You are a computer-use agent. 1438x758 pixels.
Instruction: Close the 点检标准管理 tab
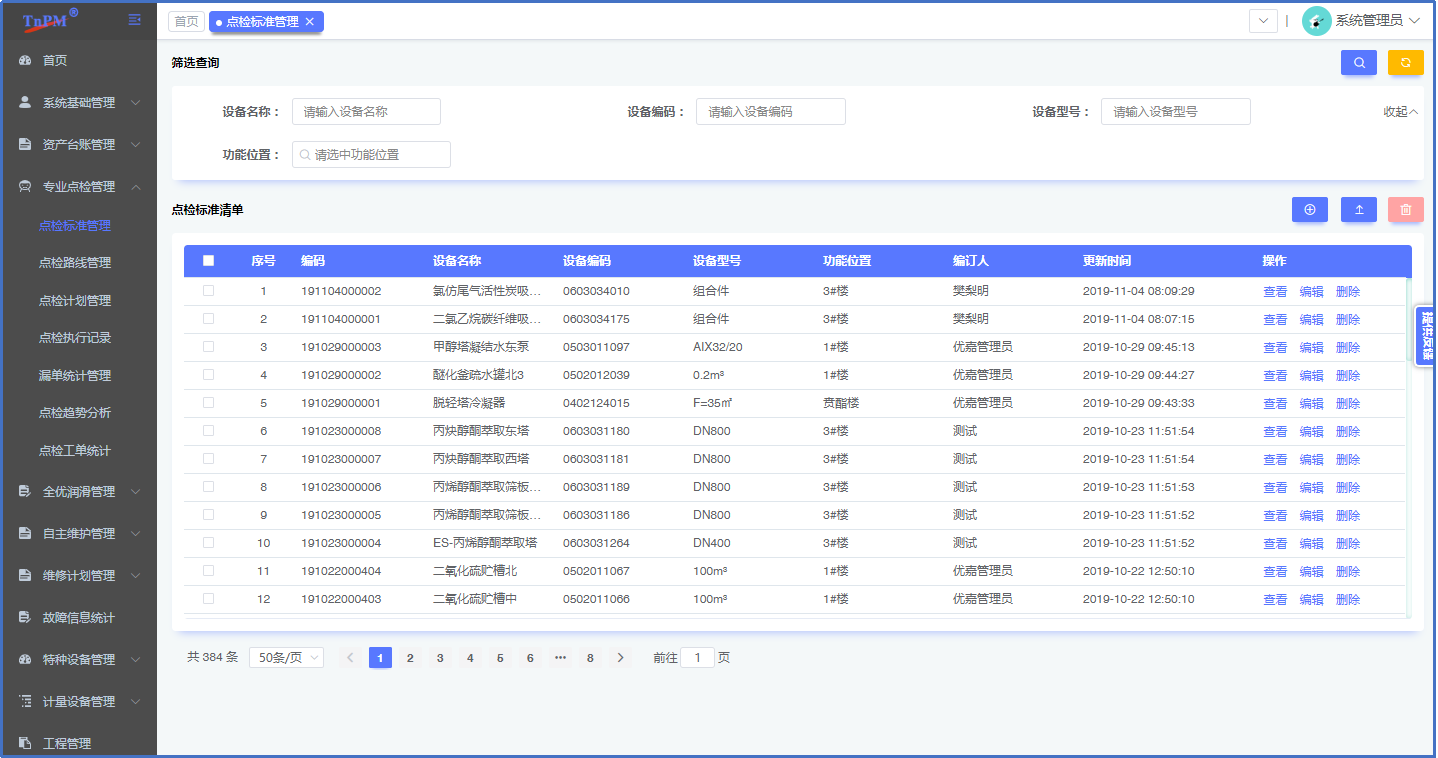coord(310,22)
